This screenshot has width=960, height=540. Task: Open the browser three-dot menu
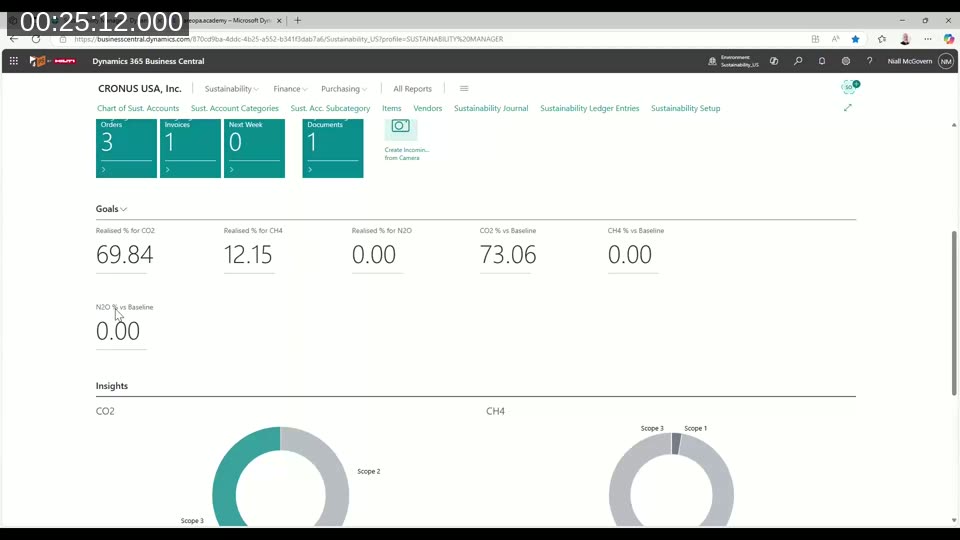coord(928,39)
